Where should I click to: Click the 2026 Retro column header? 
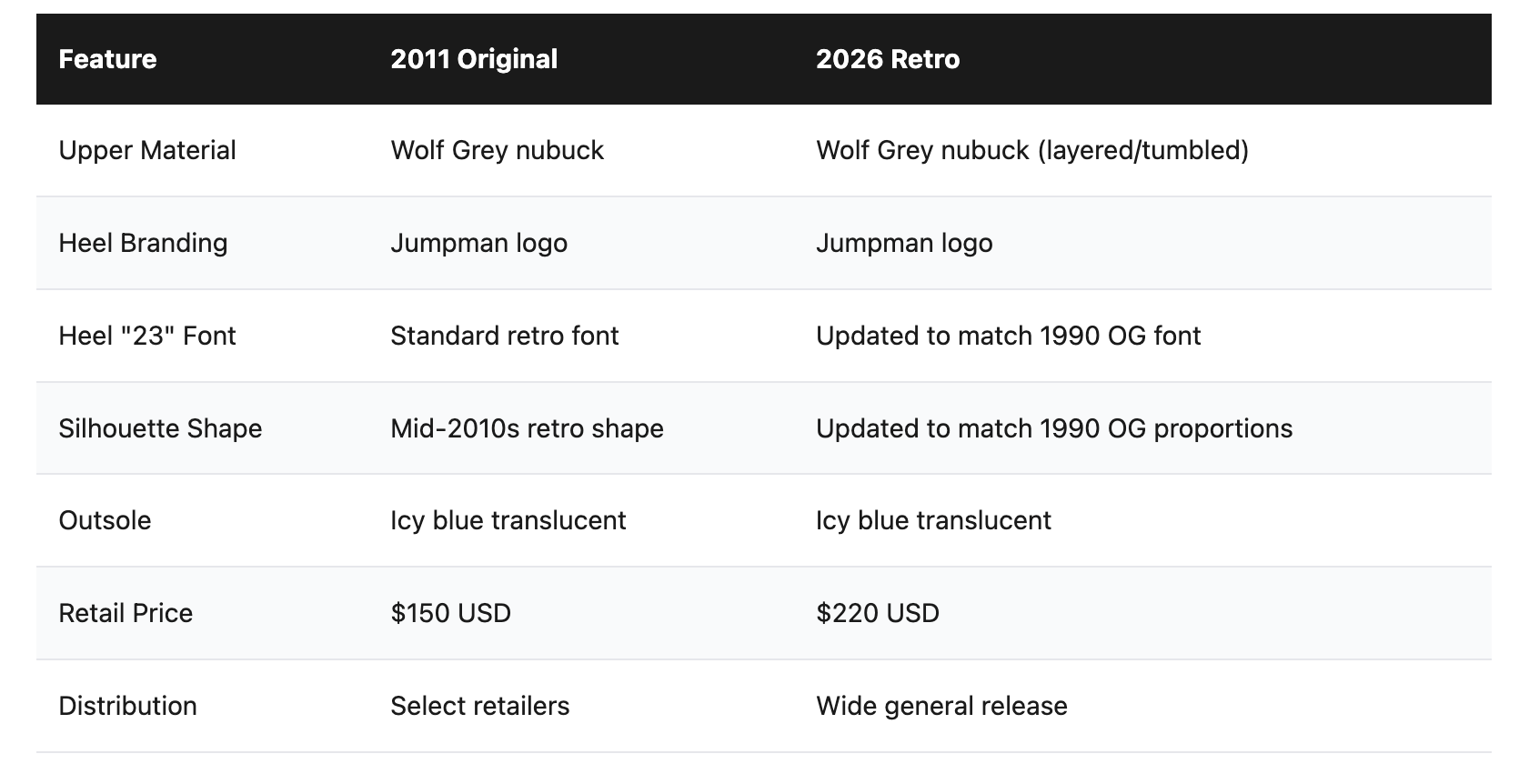(887, 59)
